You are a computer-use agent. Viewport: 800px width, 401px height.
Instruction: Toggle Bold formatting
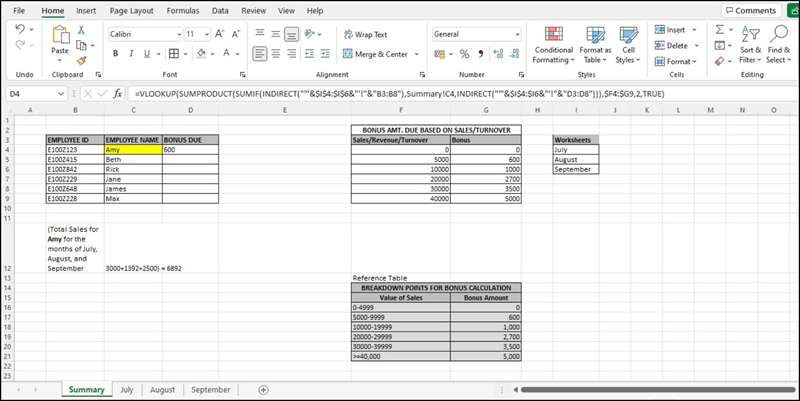pos(117,54)
